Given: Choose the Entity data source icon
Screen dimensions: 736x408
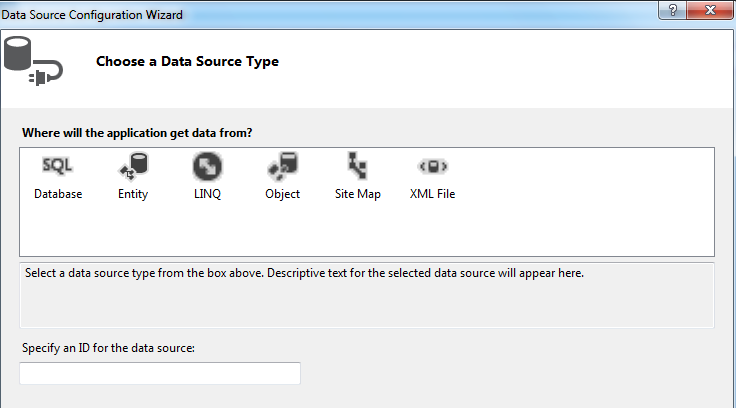Looking at the screenshot, I should [132, 165].
